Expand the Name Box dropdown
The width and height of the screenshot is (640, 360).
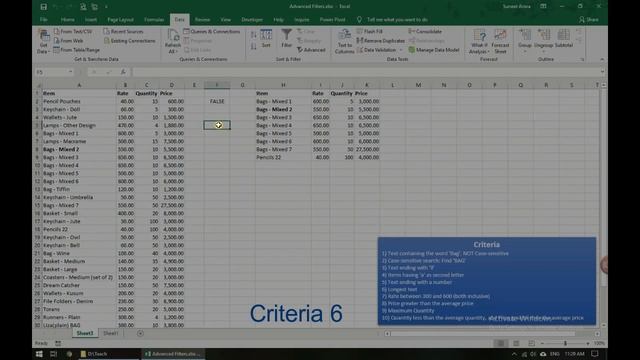click(70, 72)
